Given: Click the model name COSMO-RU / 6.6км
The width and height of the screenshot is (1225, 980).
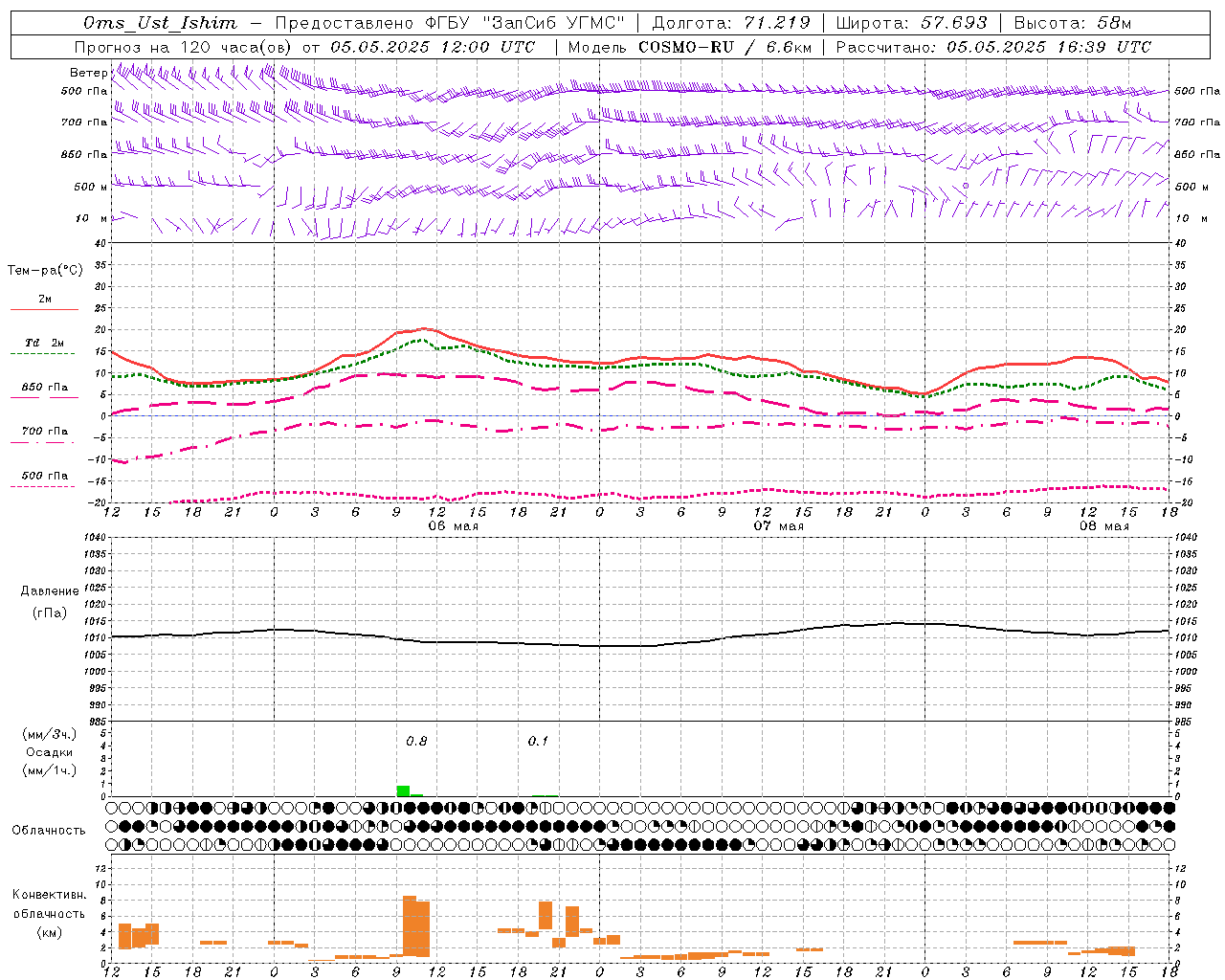Looking at the screenshot, I should click(x=725, y=47).
